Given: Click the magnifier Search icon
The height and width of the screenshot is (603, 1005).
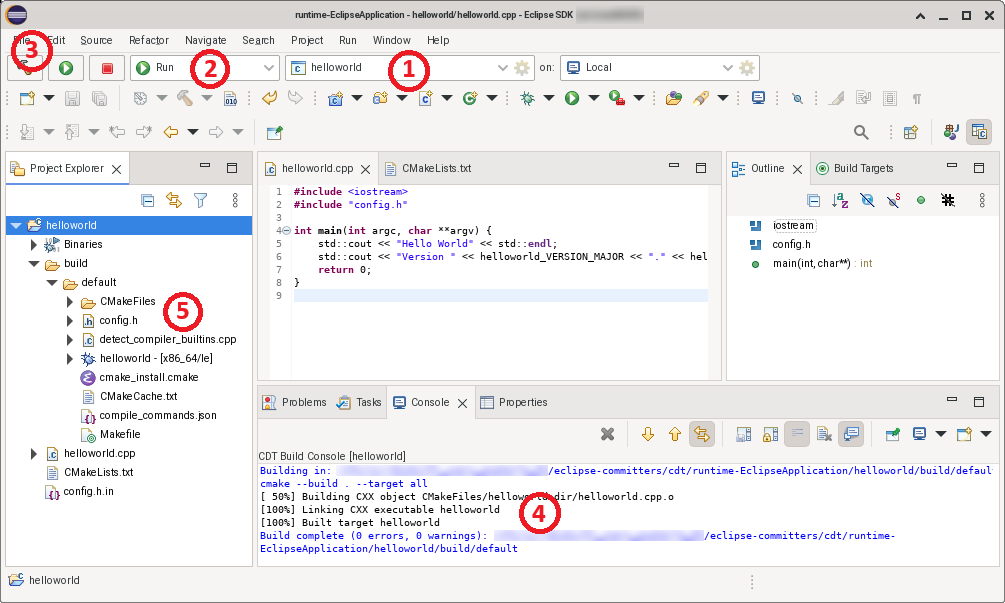Looking at the screenshot, I should [861, 133].
